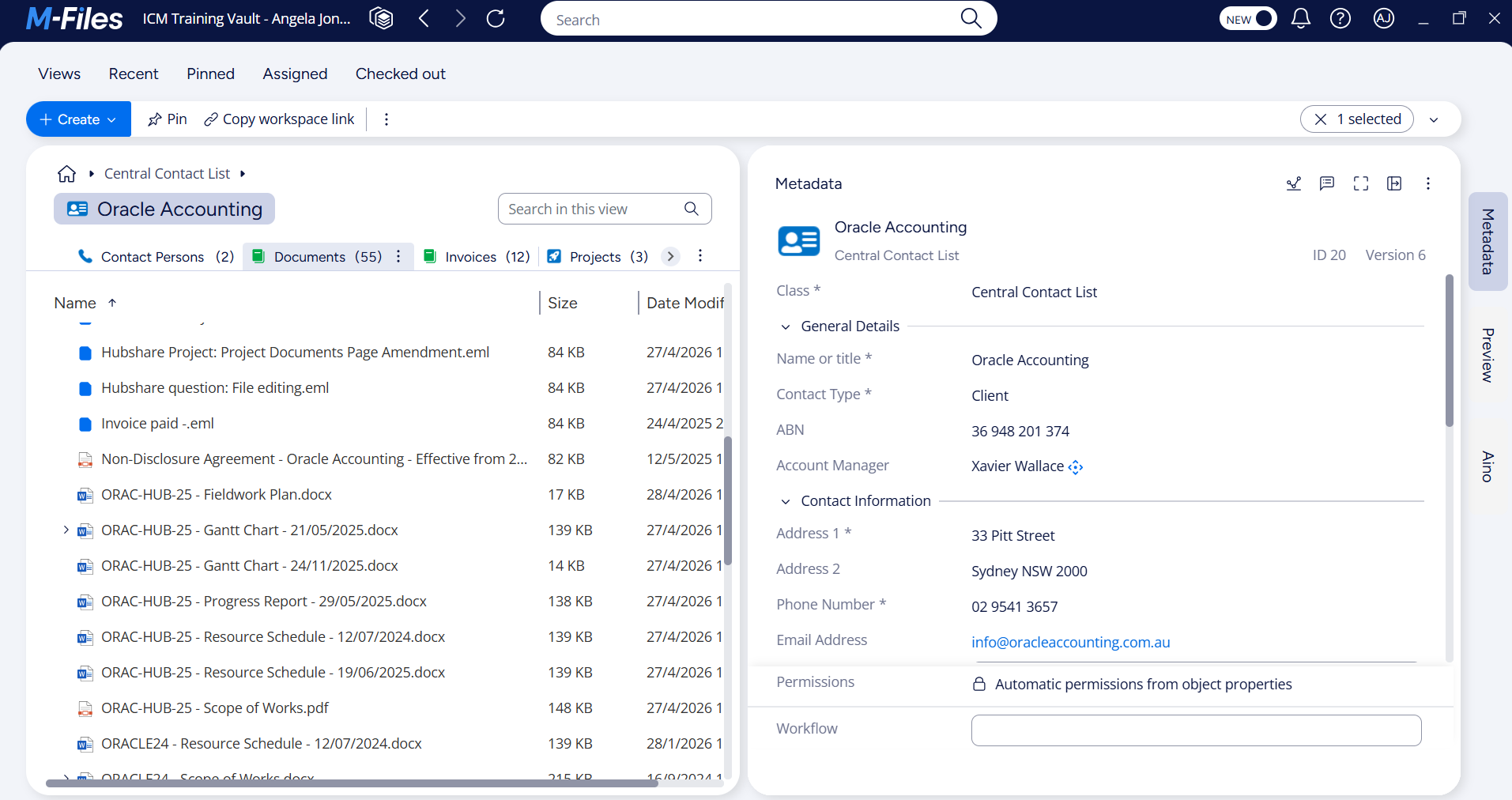1512x800 pixels.
Task: Select Invoice paid -.eml
Action: pyautogui.click(x=157, y=423)
